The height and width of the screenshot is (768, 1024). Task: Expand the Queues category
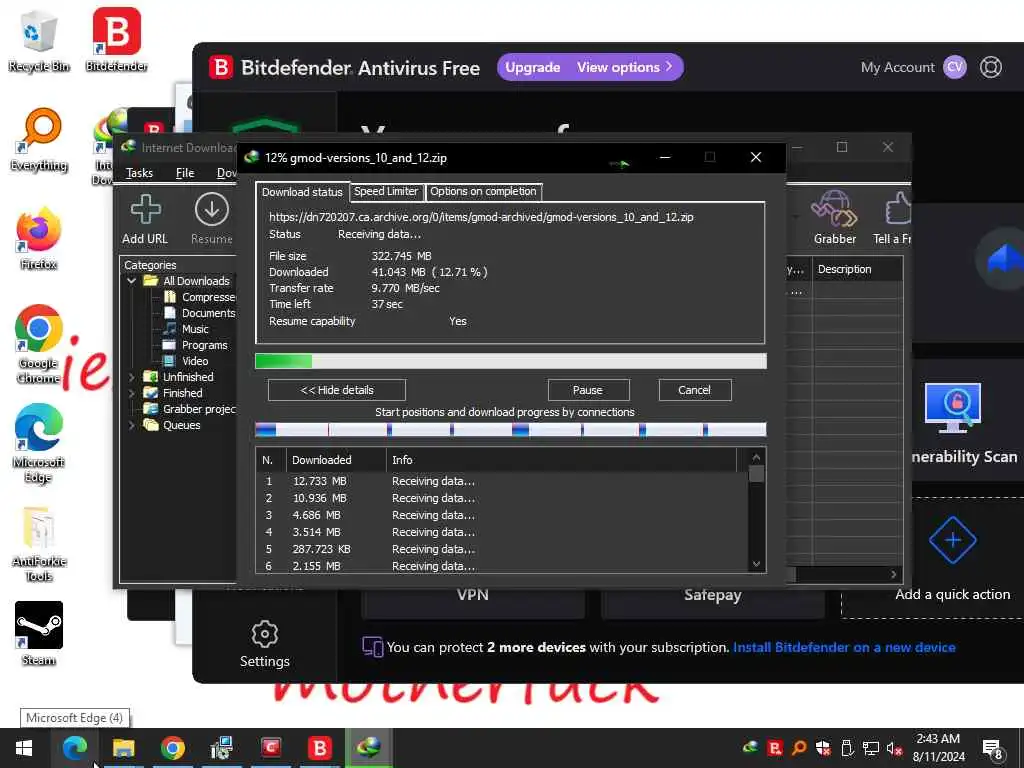[131, 425]
